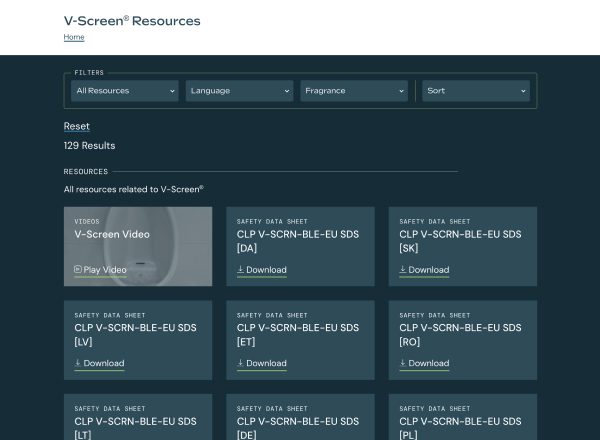This screenshot has width=600, height=440.
Task: Click the 129 Results count text
Action: click(x=90, y=146)
